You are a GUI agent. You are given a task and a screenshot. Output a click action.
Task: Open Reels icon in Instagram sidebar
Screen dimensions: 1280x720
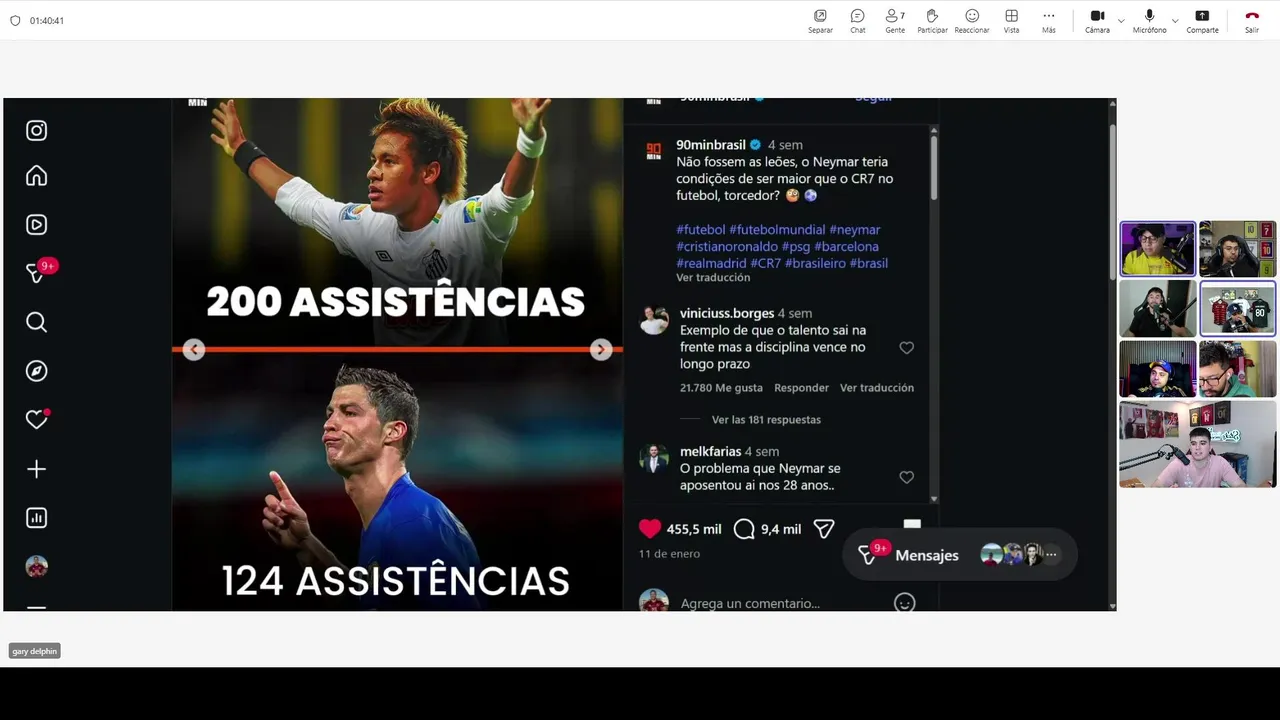pos(37,224)
